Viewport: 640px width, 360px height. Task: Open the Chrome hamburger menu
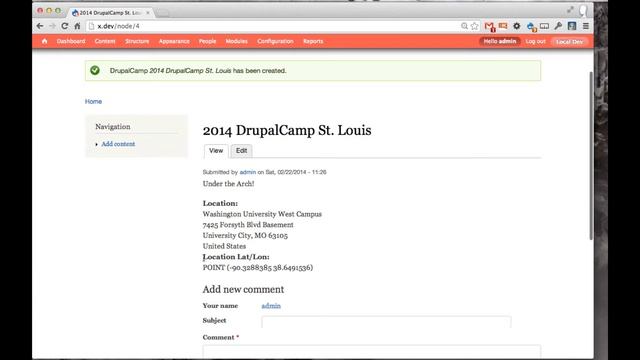click(x=586, y=26)
